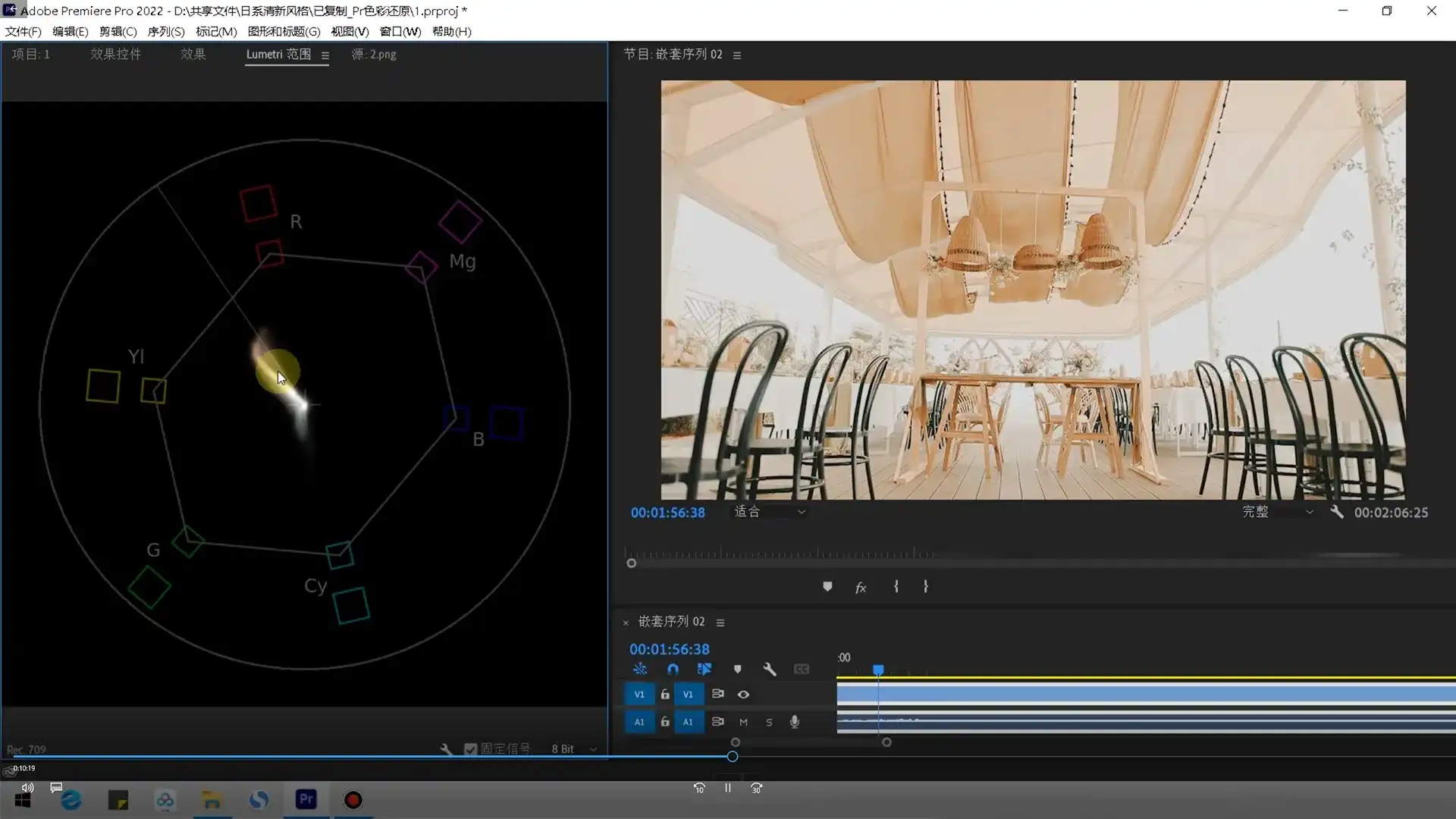Open program monitor settings wrench
The width and height of the screenshot is (1456, 819).
1337,512
